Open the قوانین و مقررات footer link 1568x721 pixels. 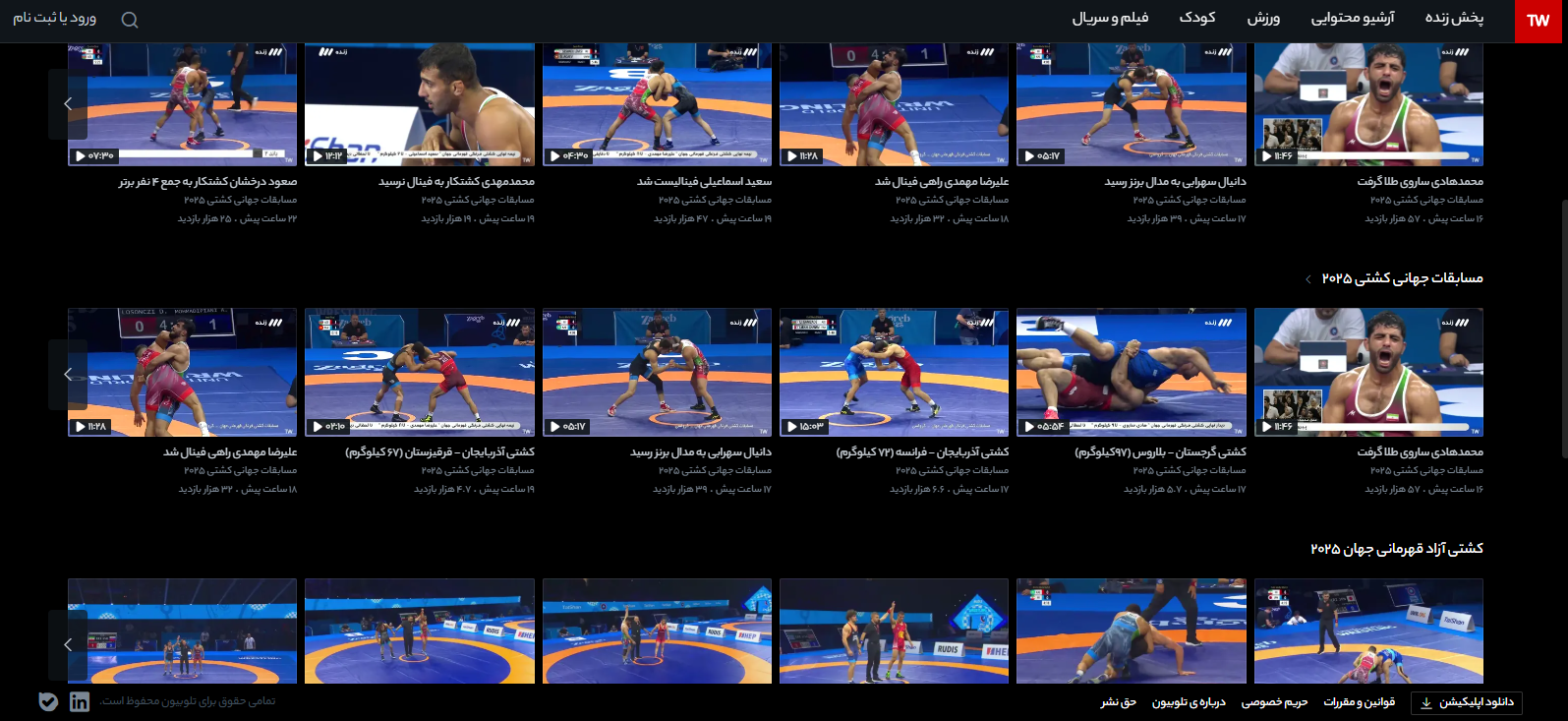[1359, 702]
